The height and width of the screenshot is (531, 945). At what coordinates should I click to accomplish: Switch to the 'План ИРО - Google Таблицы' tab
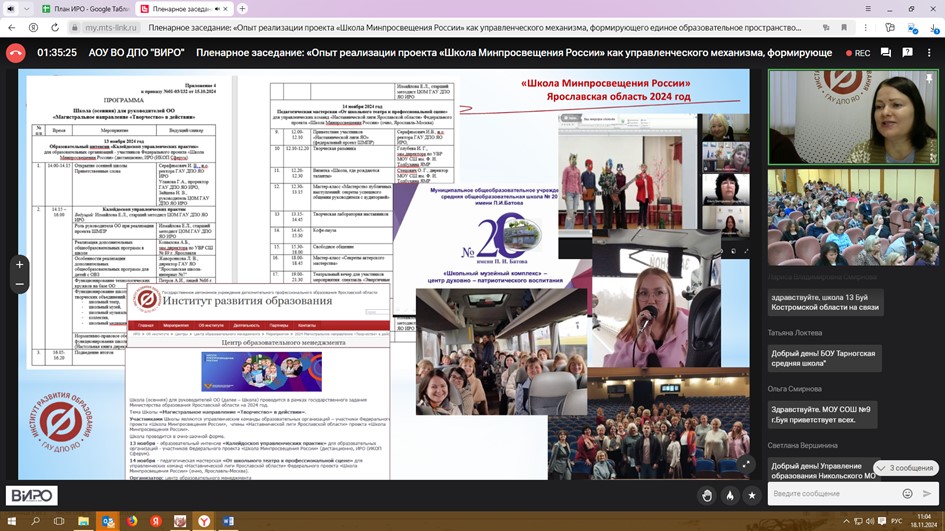(x=85, y=9)
